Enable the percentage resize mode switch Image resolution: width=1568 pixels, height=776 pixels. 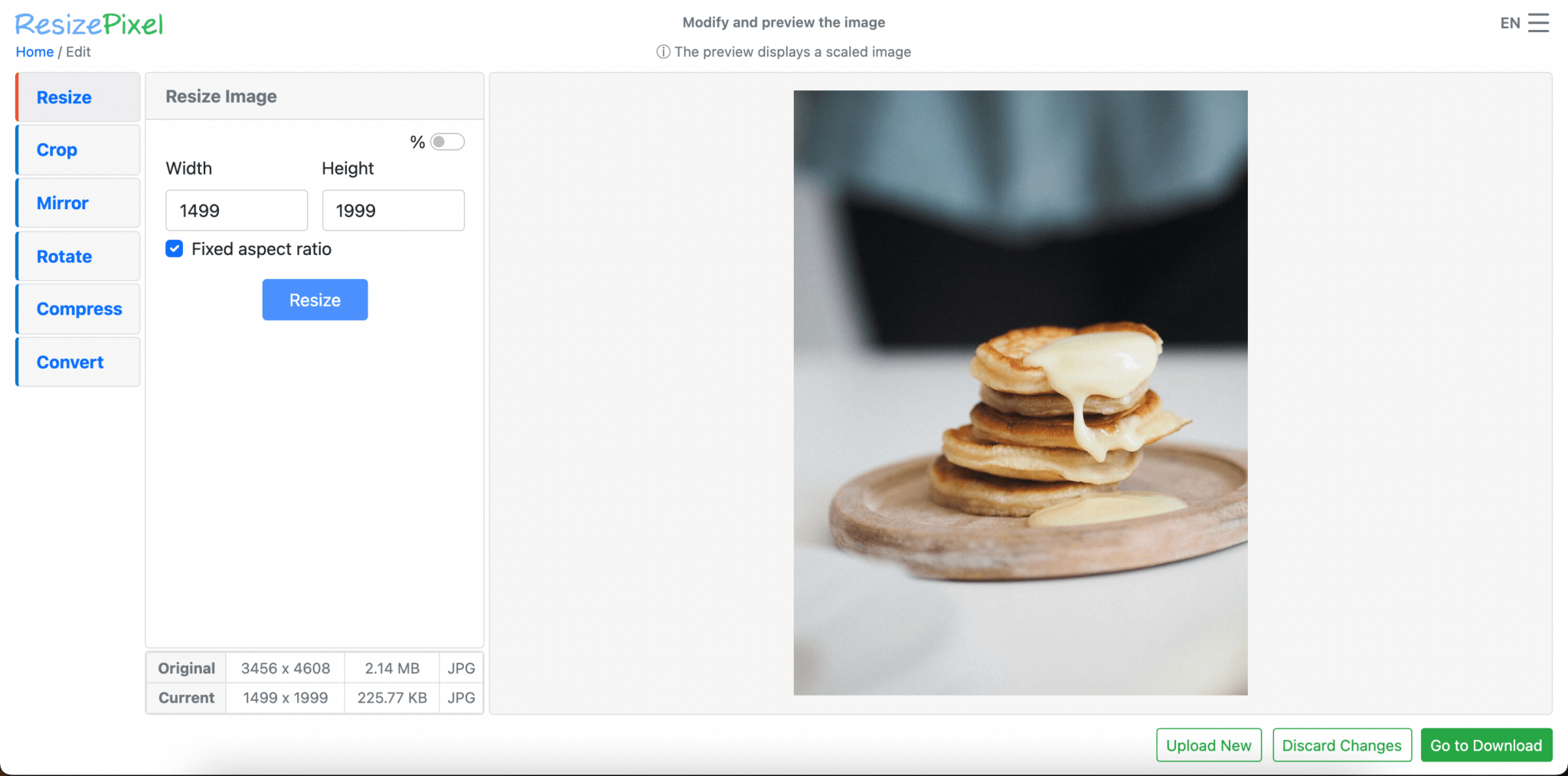pos(448,142)
